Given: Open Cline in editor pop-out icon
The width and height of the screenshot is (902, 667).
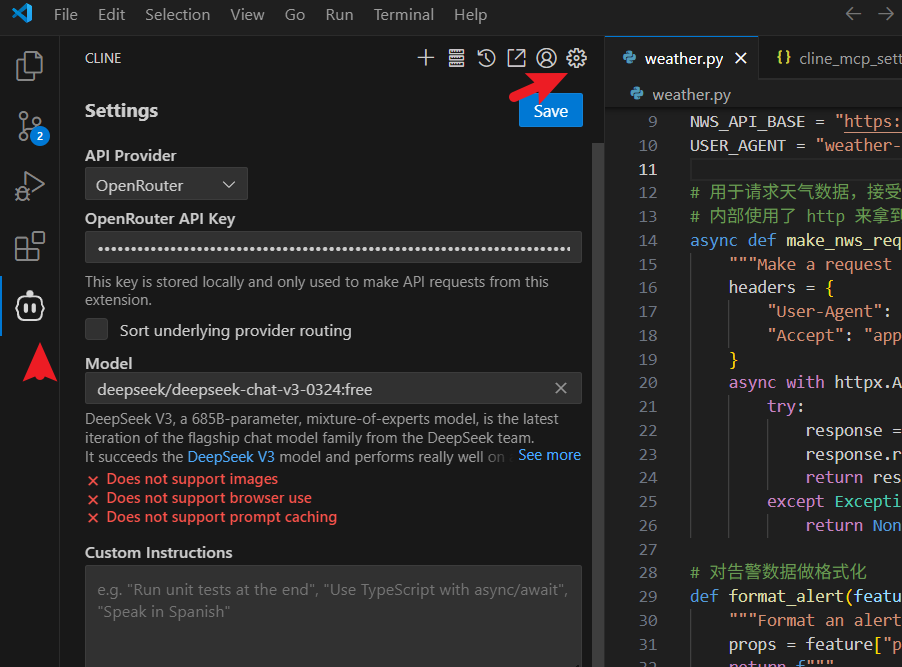Looking at the screenshot, I should [x=516, y=58].
